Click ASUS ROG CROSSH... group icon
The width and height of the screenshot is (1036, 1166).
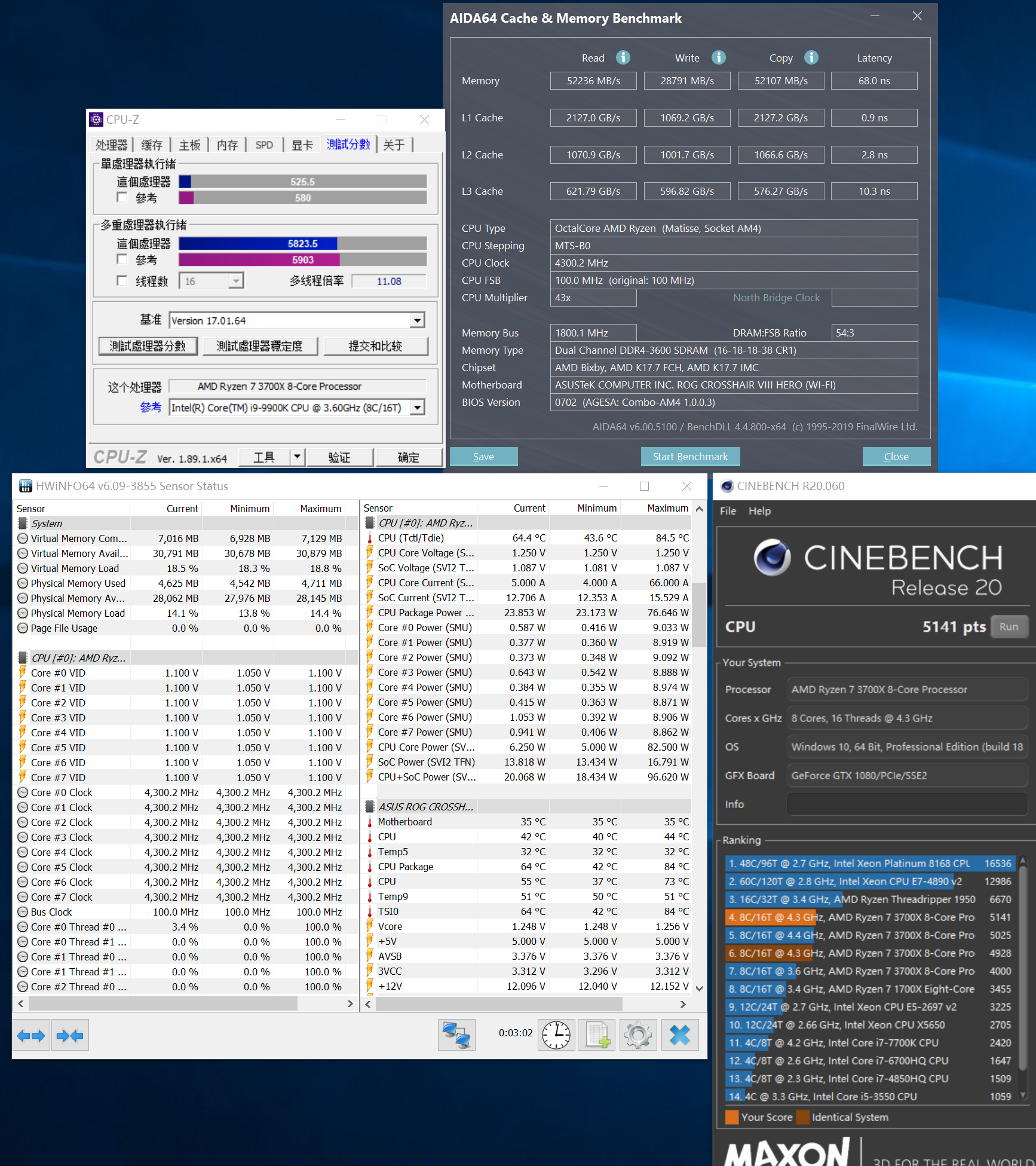point(370,807)
